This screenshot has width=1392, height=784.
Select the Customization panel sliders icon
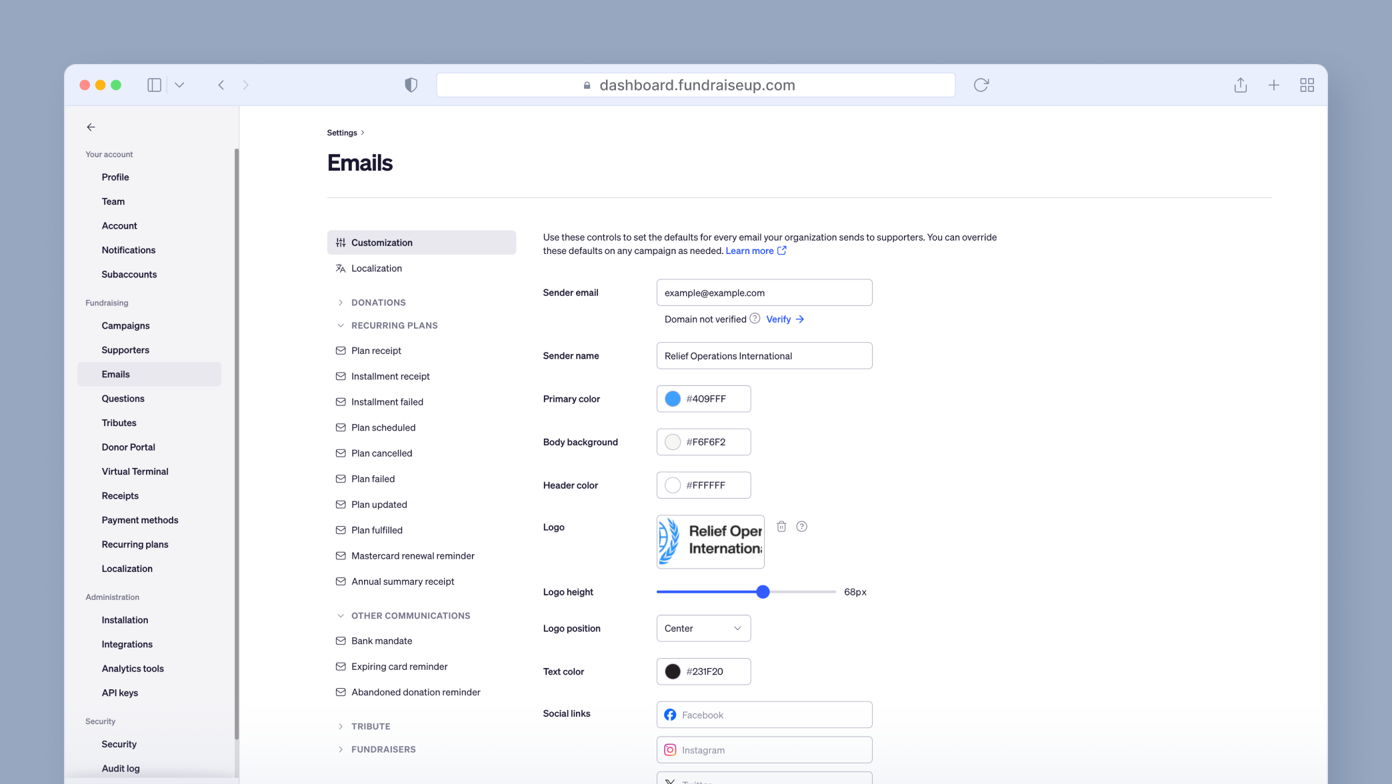click(x=341, y=242)
